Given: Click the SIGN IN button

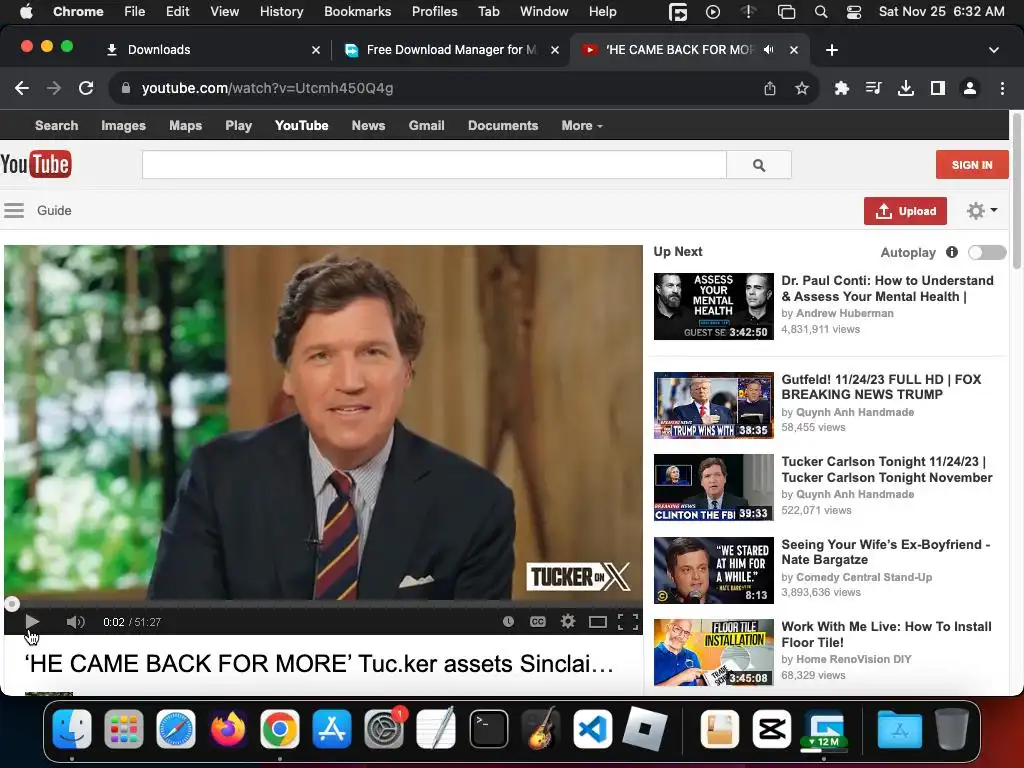Looking at the screenshot, I should pos(972,165).
